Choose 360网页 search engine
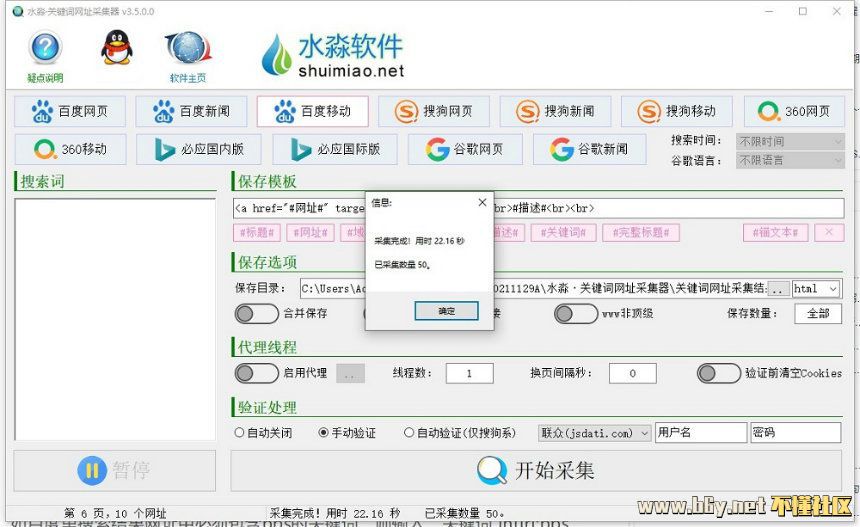 (794, 111)
